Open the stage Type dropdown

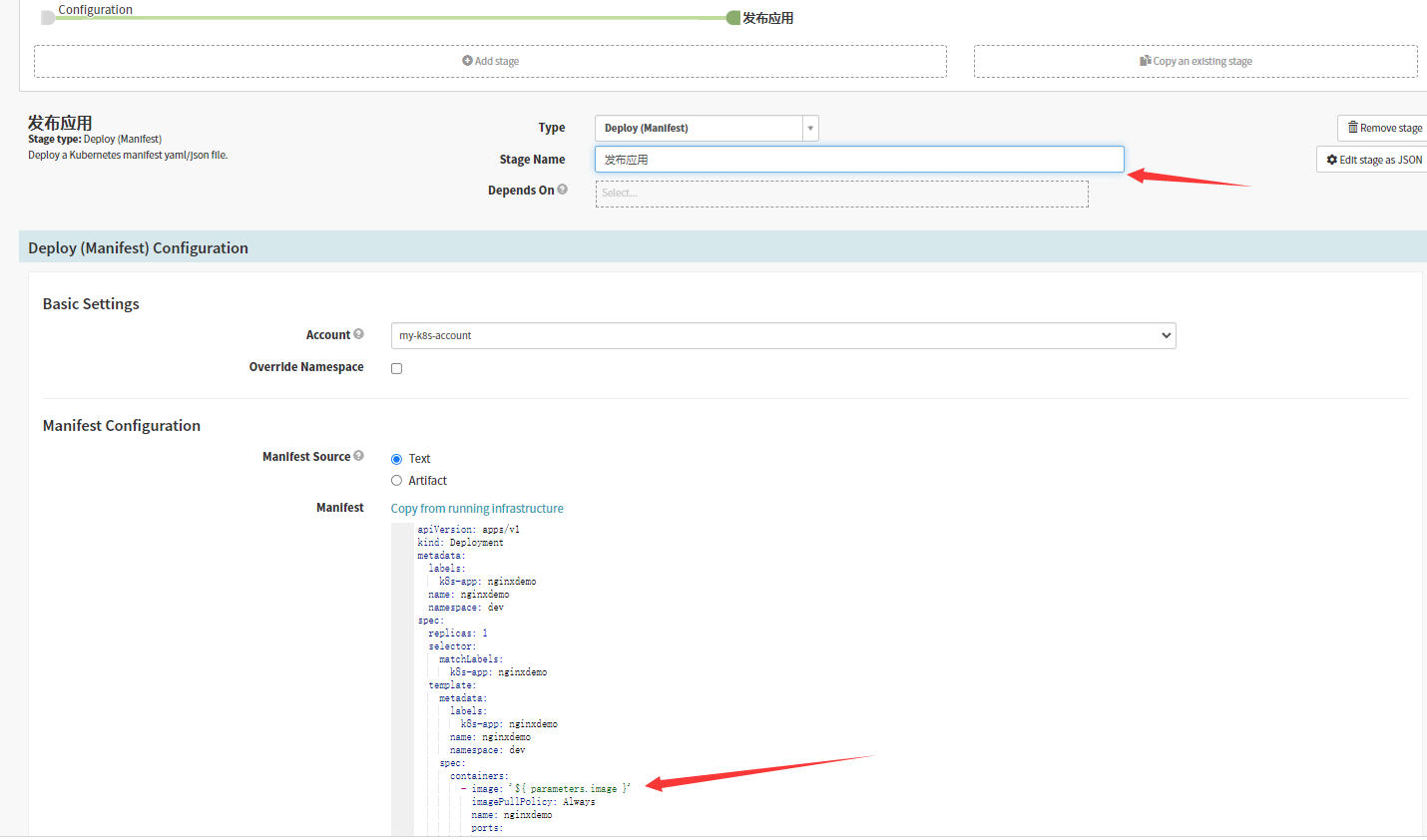(707, 128)
